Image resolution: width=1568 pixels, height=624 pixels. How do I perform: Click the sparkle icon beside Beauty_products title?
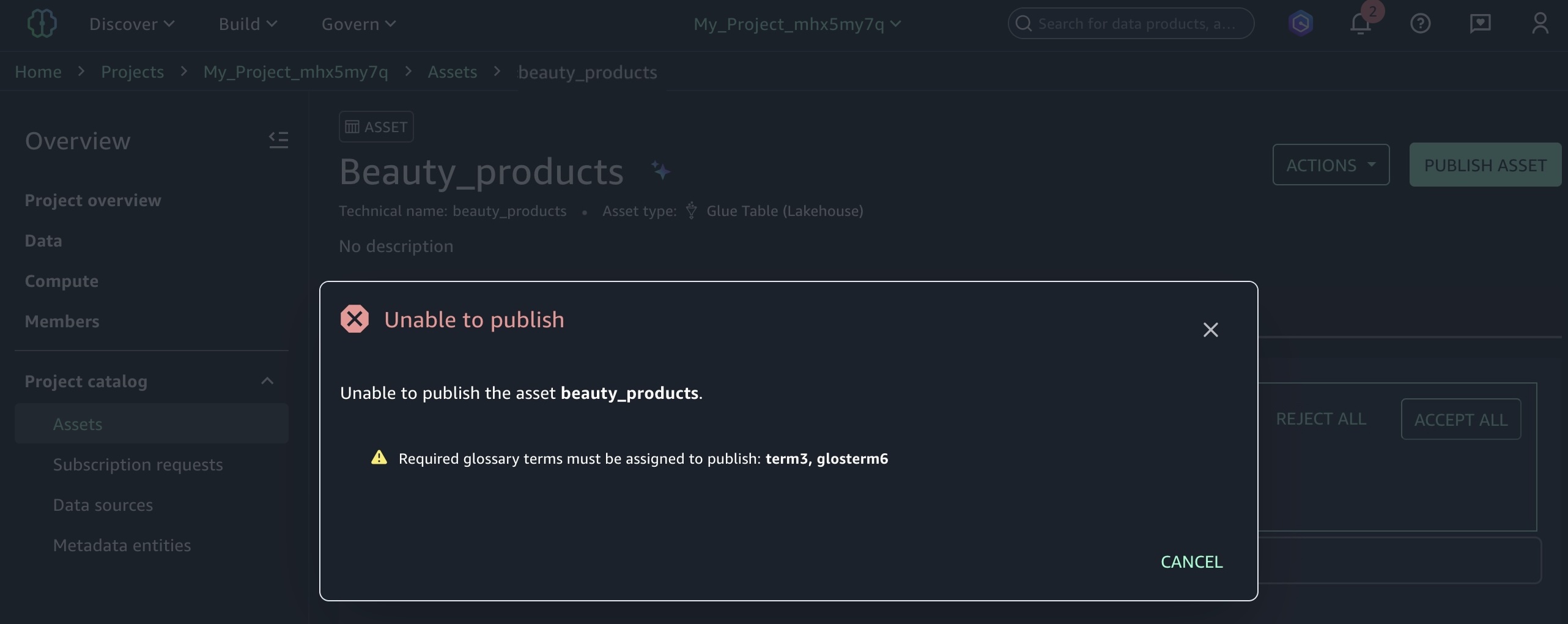click(x=660, y=171)
